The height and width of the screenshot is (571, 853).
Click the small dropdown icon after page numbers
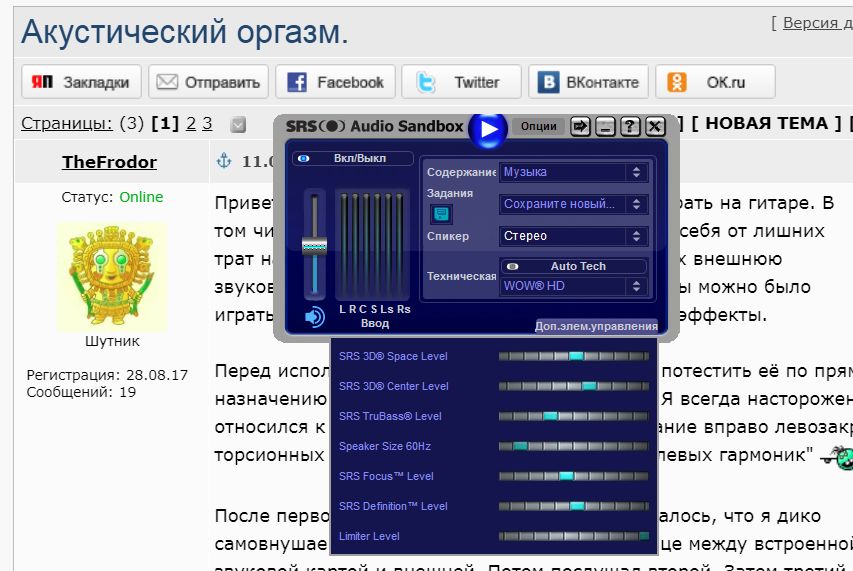click(x=238, y=125)
